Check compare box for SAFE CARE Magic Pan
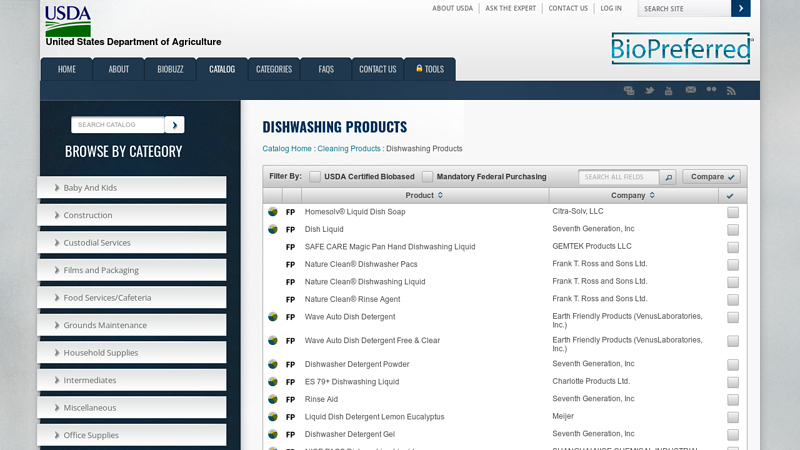This screenshot has height=450, width=800. [x=733, y=247]
